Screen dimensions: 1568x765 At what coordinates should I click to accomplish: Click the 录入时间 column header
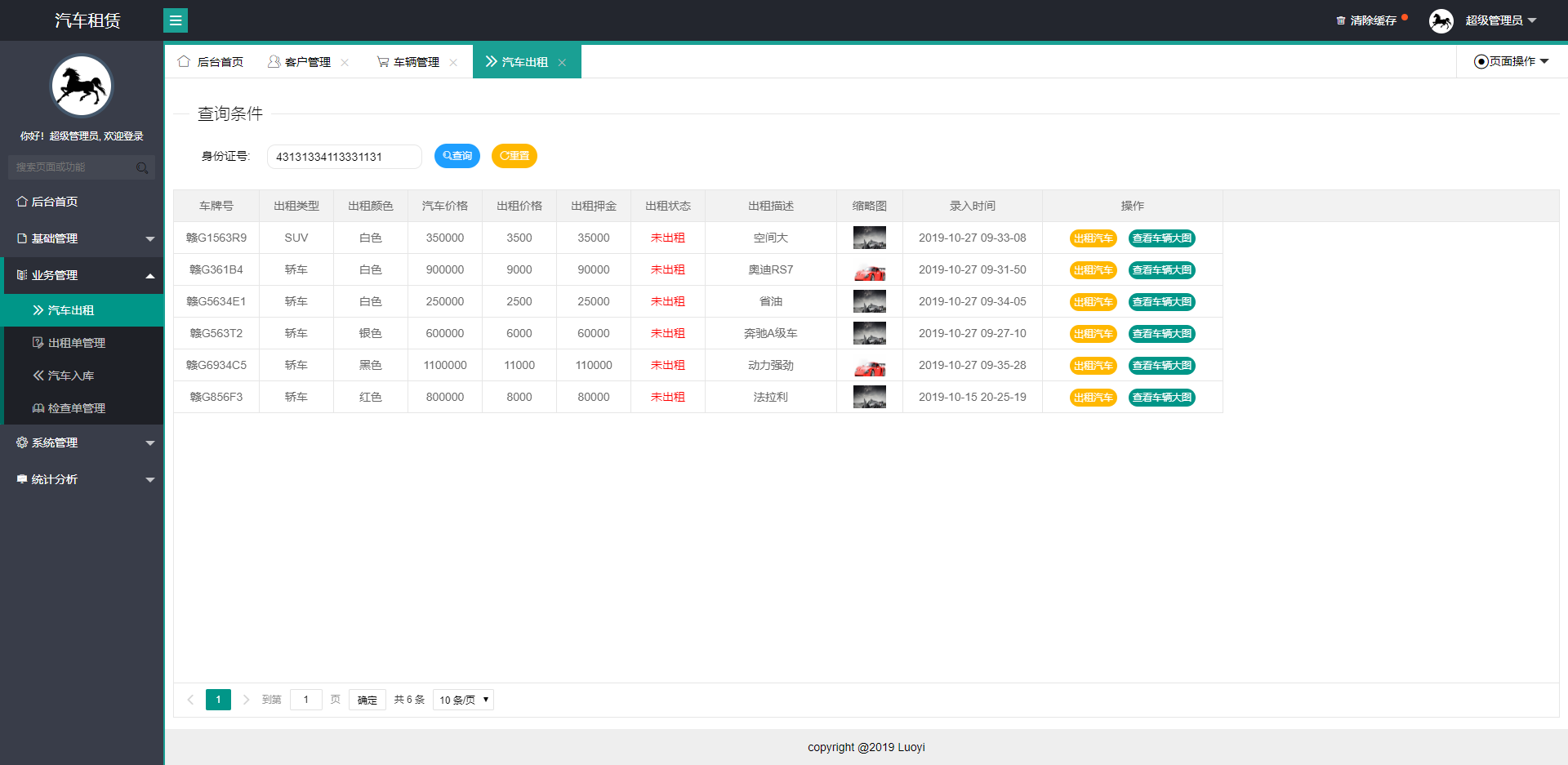[x=973, y=206]
